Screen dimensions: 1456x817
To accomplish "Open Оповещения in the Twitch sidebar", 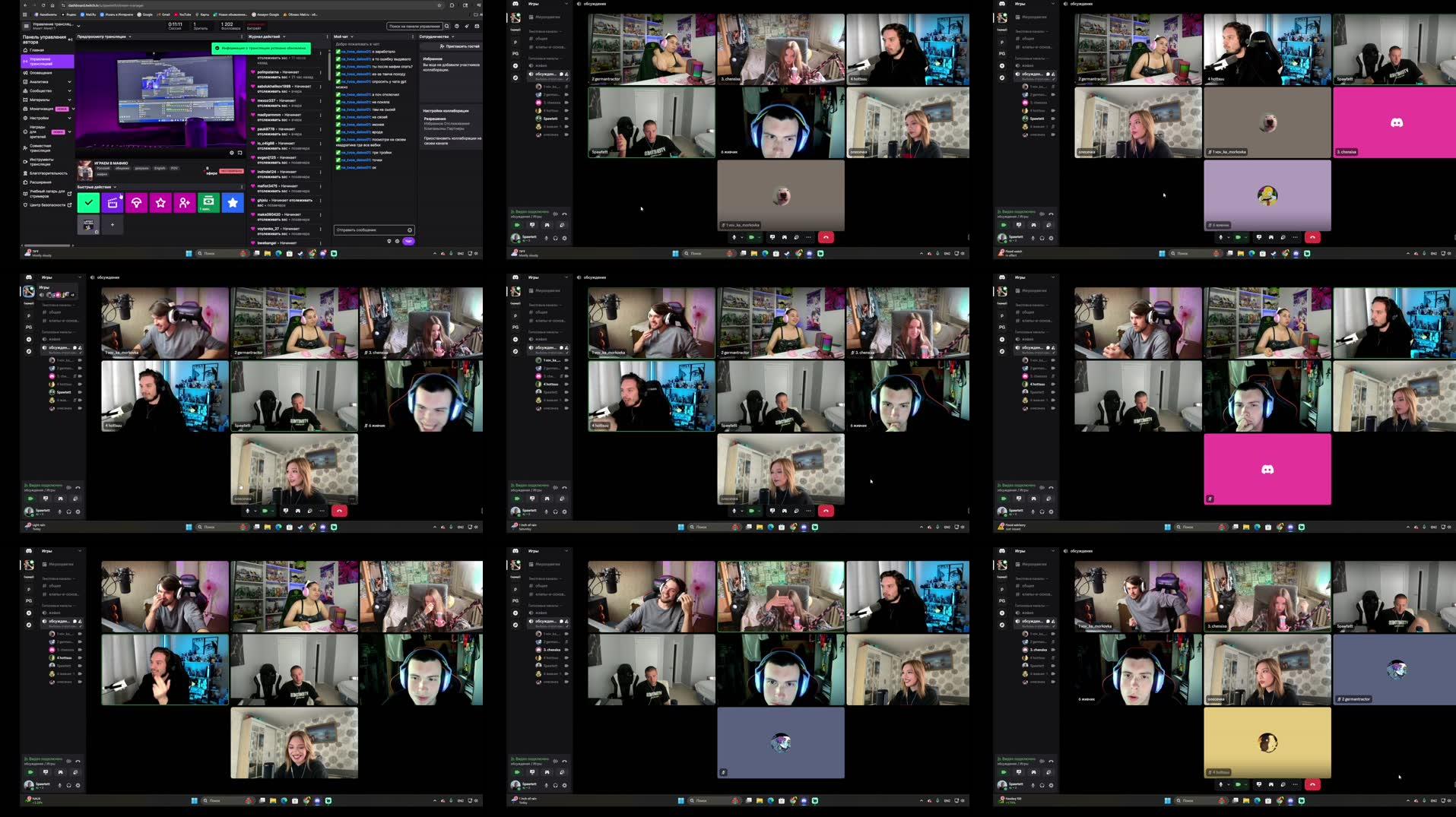I will 41,73.
